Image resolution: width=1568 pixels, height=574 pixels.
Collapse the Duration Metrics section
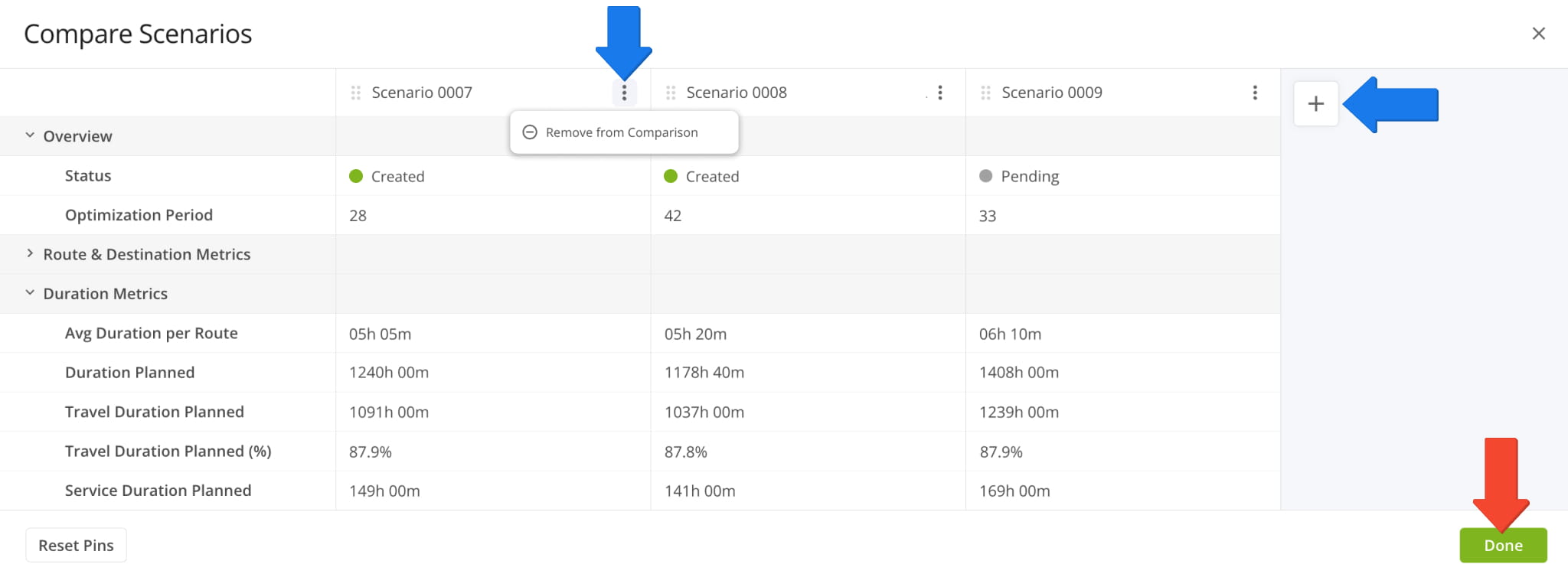coord(30,293)
